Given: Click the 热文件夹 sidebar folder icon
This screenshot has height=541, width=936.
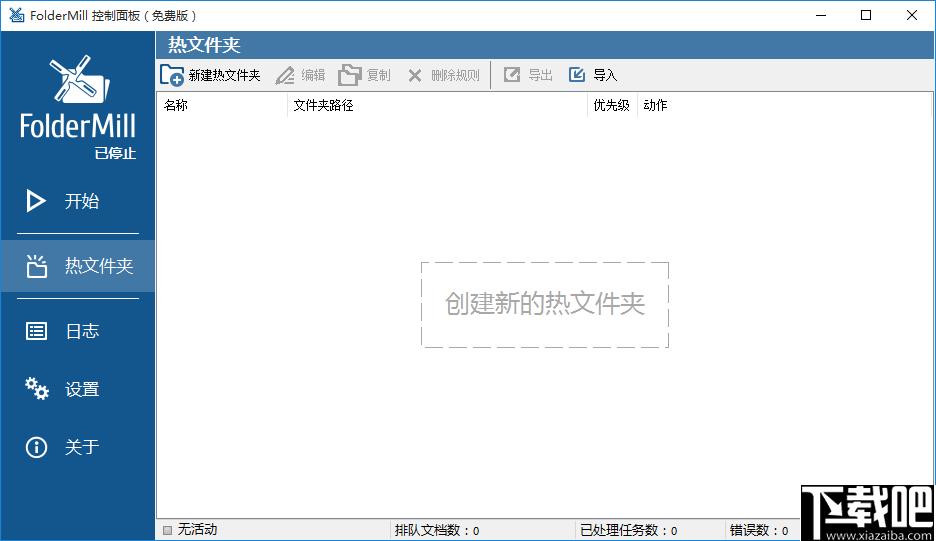Looking at the screenshot, I should (36, 266).
